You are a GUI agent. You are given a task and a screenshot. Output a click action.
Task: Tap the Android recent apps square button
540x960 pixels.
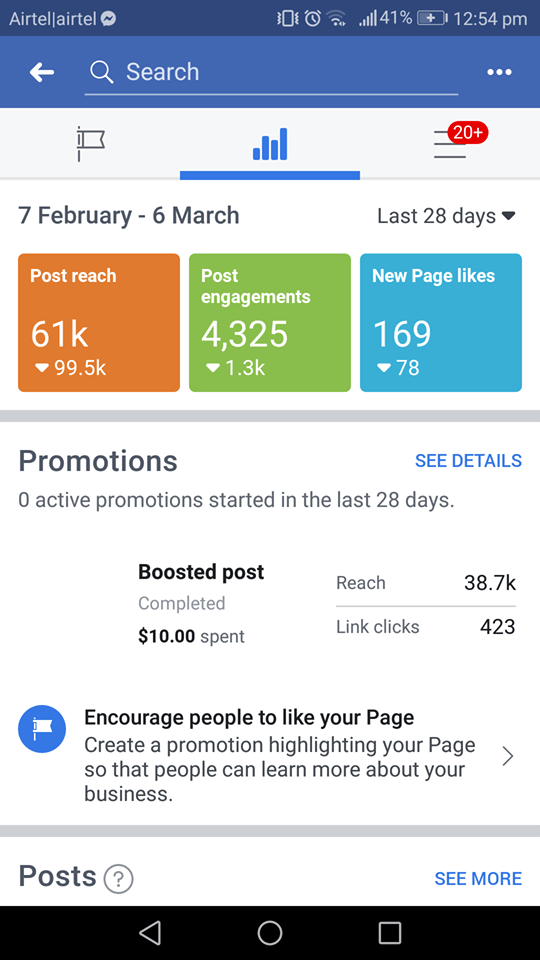tap(389, 932)
